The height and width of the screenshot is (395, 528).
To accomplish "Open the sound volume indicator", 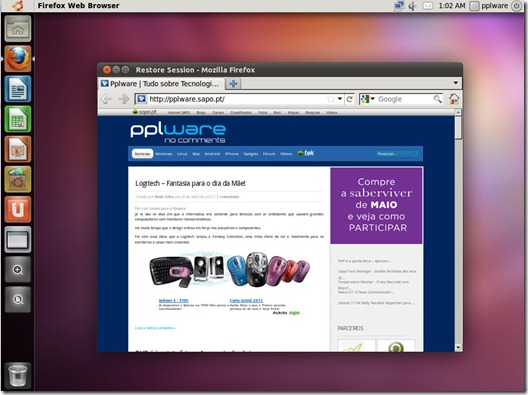I will point(412,6).
